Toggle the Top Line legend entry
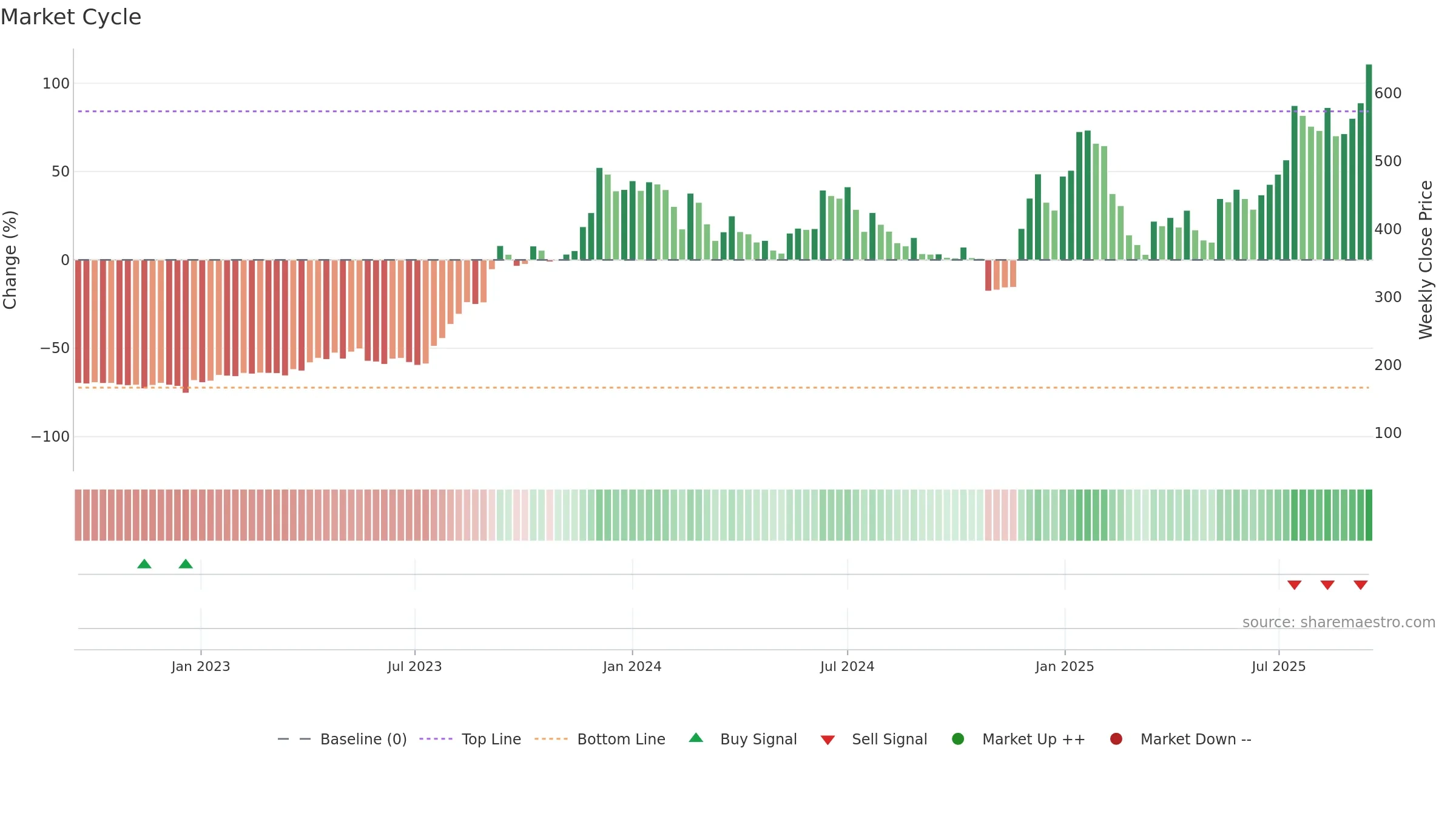The image size is (1456, 819). (x=470, y=739)
